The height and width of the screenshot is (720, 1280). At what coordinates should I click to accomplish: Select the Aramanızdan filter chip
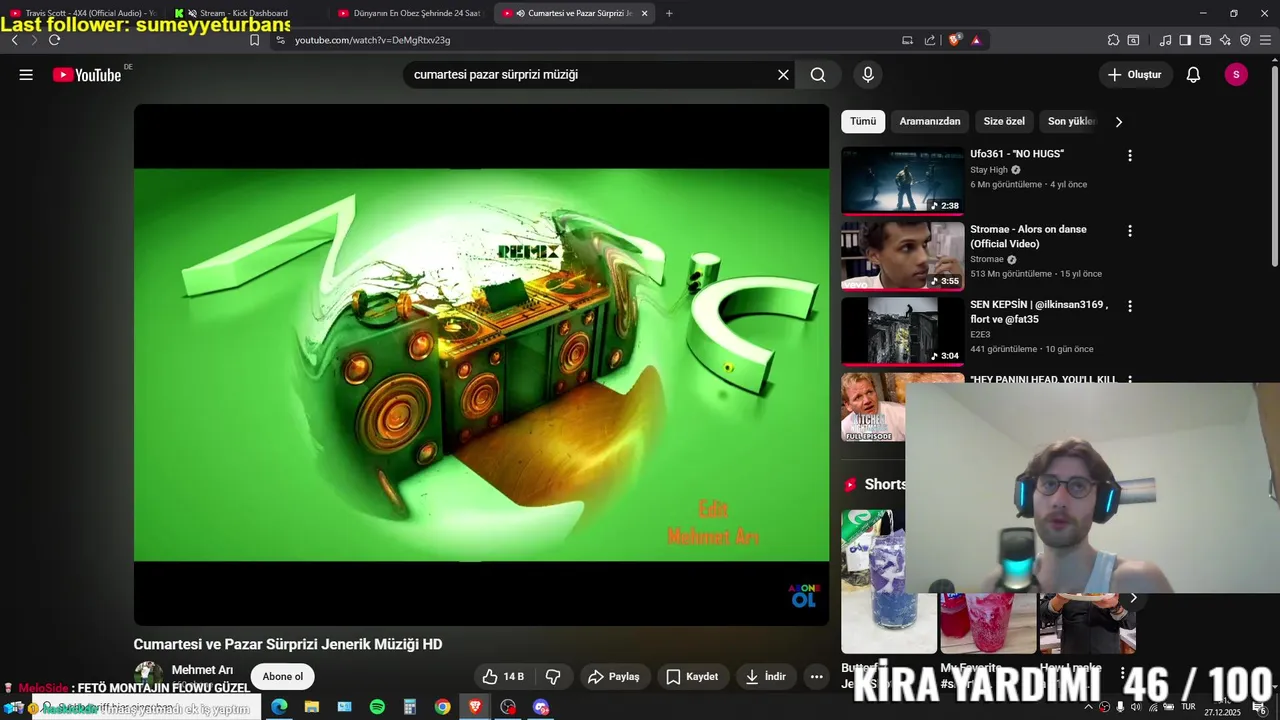[x=930, y=122]
